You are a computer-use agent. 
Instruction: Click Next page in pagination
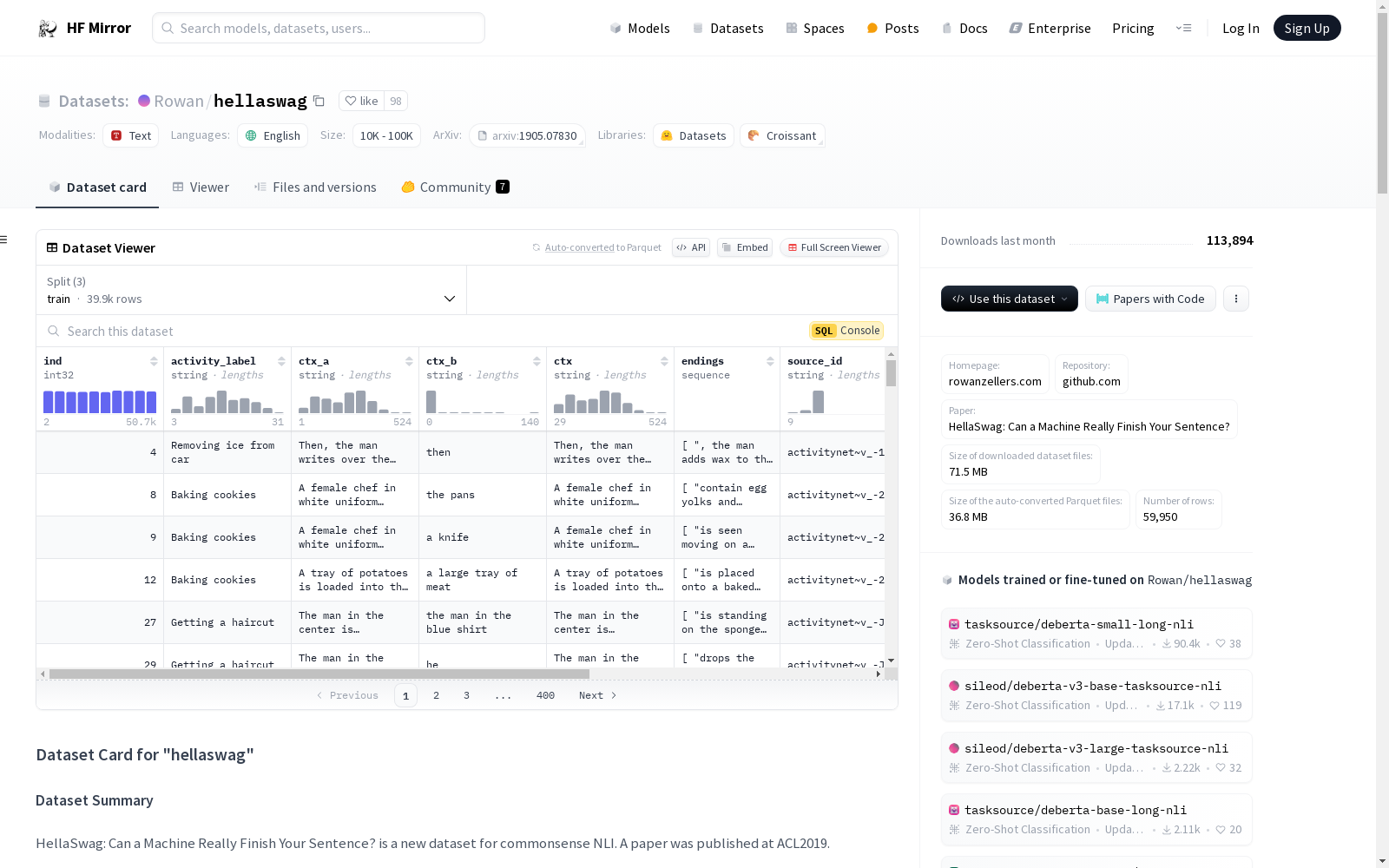tap(597, 695)
